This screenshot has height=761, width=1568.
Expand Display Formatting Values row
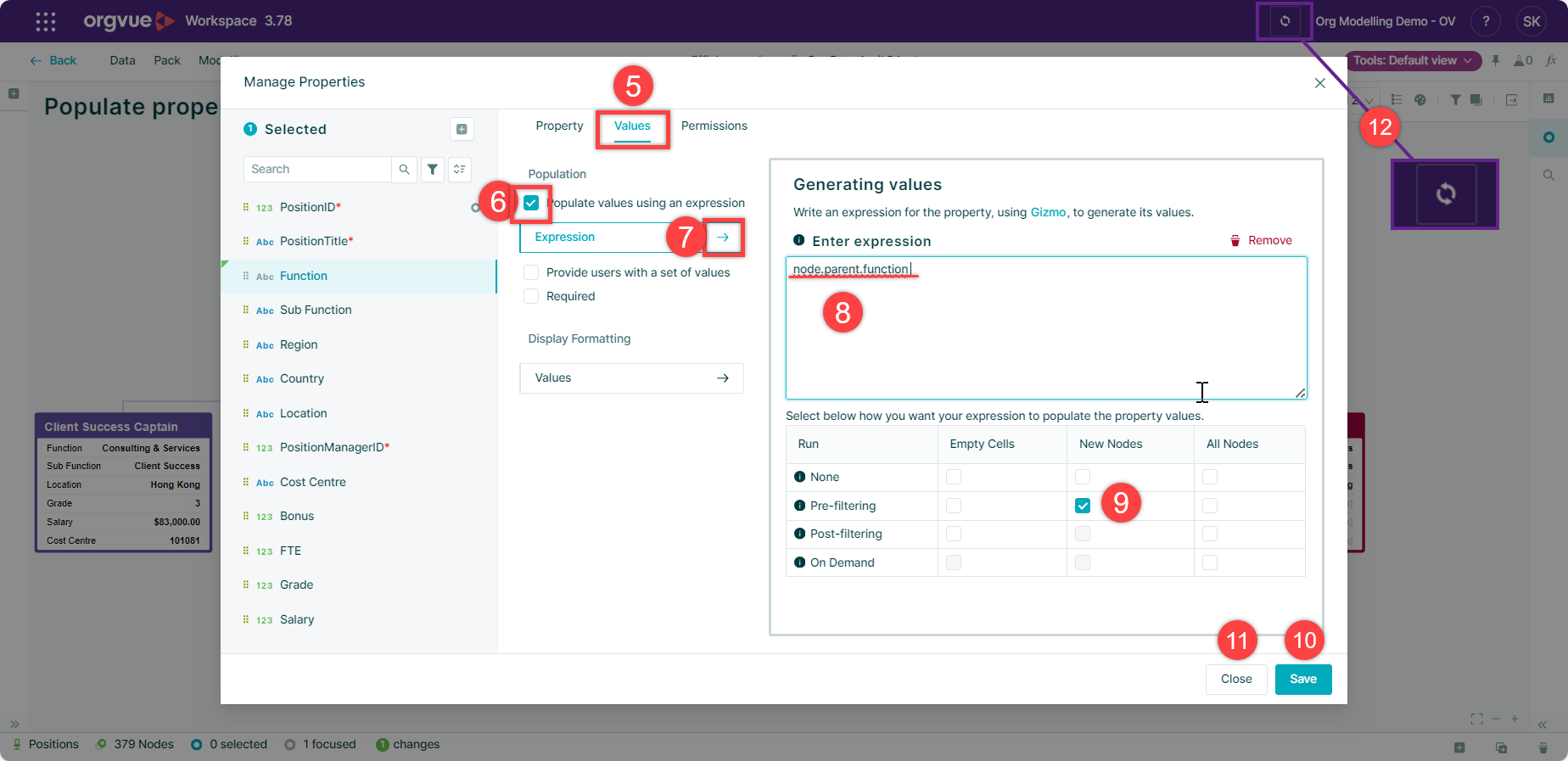coord(631,378)
